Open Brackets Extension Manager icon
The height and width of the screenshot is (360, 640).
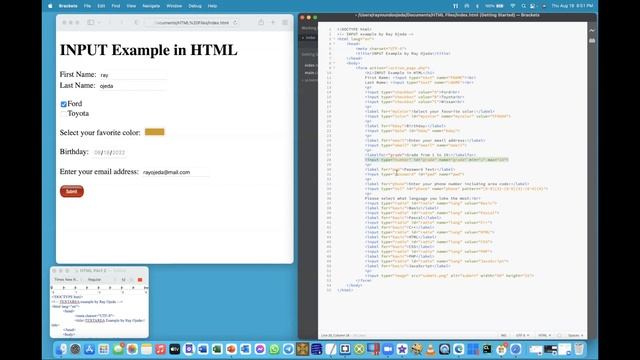point(592,40)
